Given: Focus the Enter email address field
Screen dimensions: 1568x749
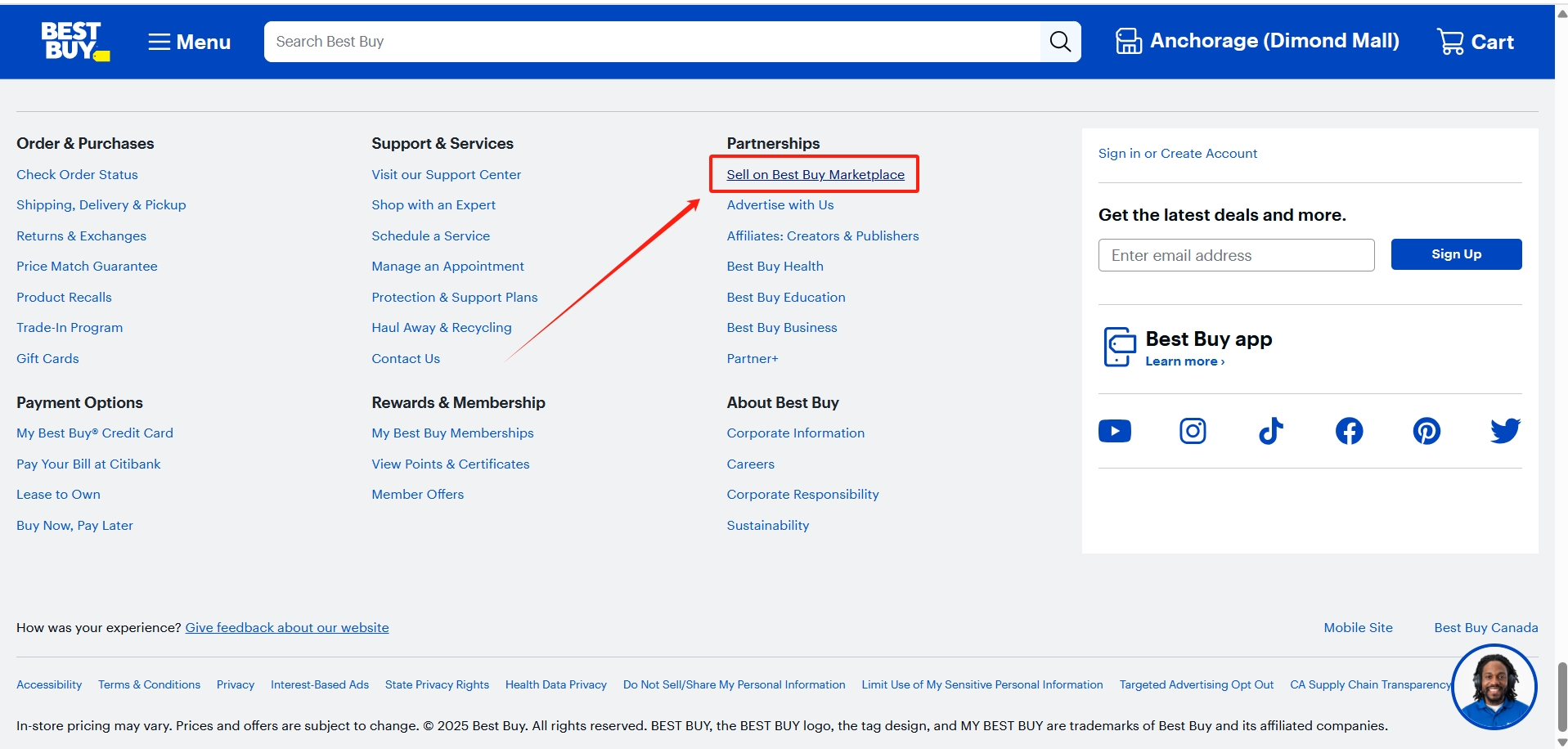Looking at the screenshot, I should (1235, 255).
